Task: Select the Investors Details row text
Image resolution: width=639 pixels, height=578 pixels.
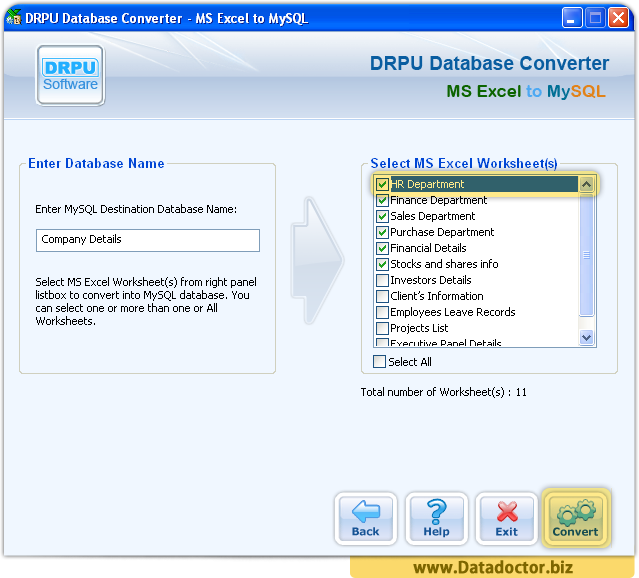Action: click(430, 280)
